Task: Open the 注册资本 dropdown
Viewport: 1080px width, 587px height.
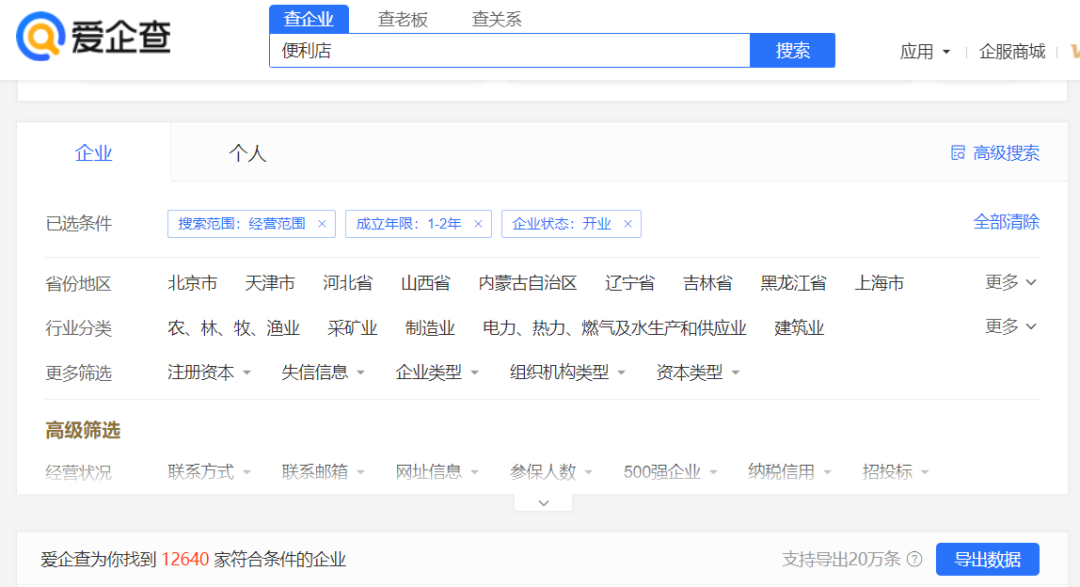Action: pos(209,372)
